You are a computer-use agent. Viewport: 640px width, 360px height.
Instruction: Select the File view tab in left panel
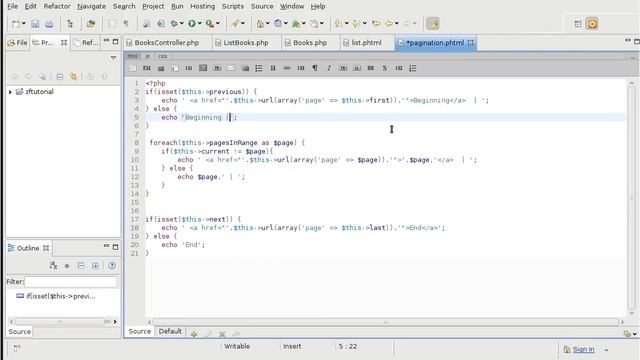[x=18, y=42]
